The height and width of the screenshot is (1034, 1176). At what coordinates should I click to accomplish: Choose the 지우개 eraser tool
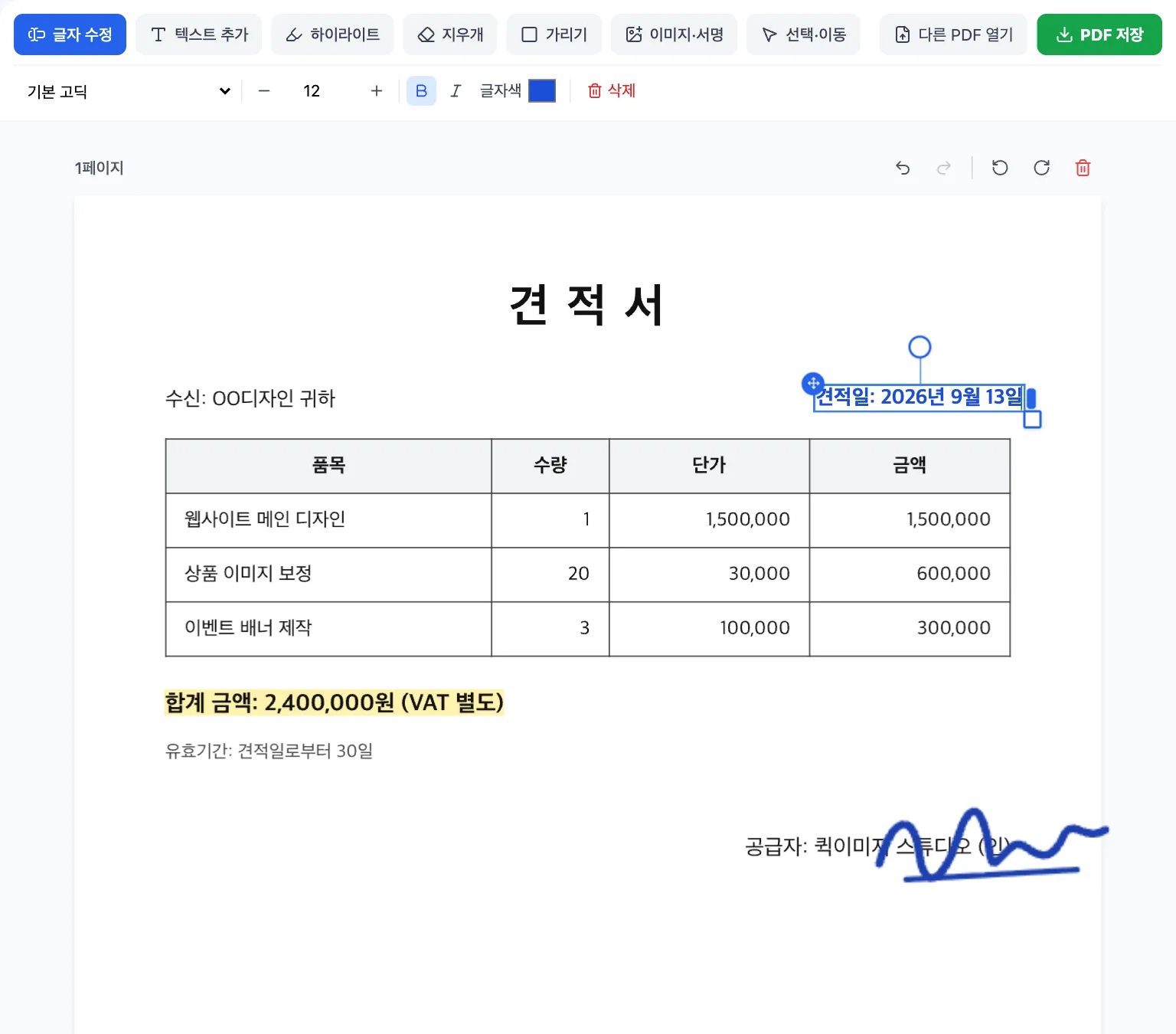450,34
